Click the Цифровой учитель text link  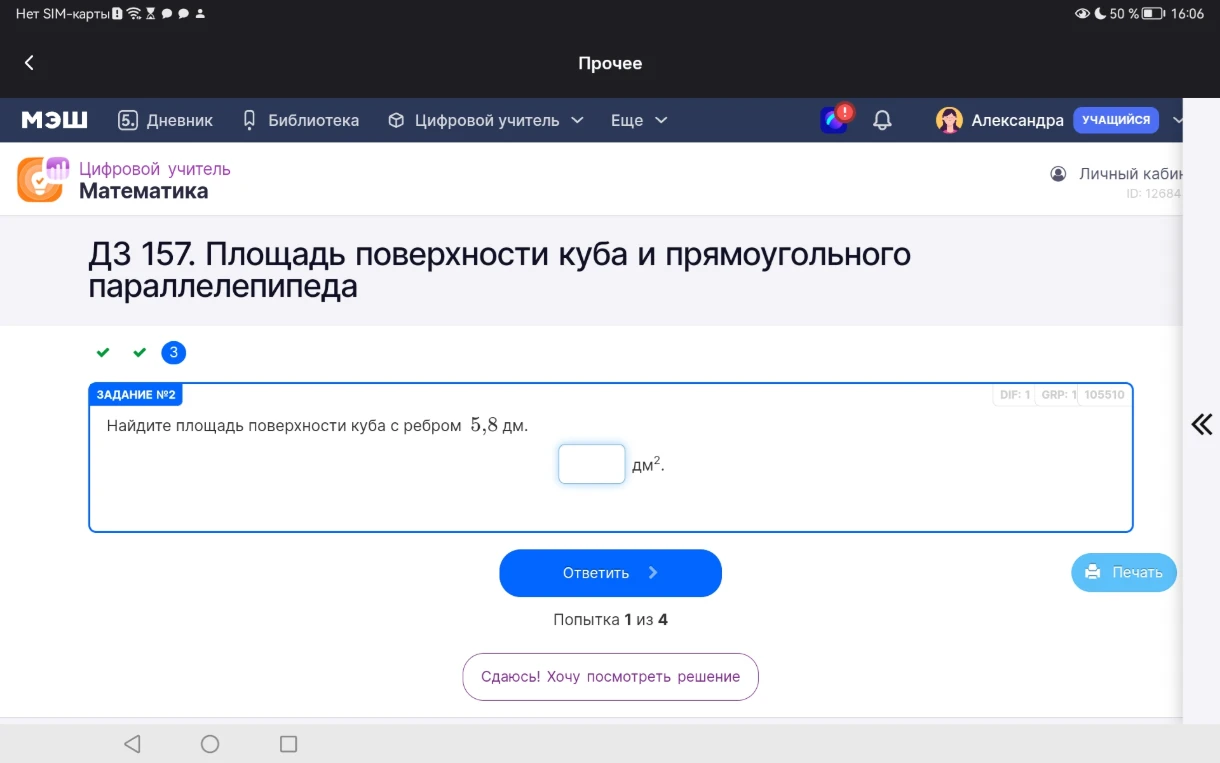[x=155, y=169]
